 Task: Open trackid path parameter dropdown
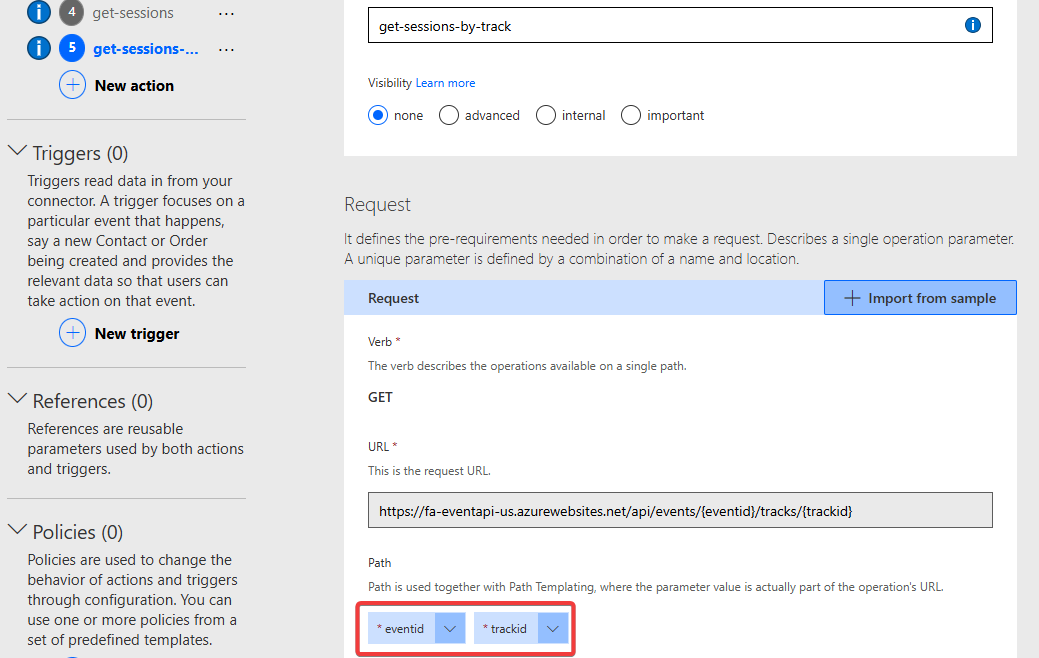click(x=553, y=628)
